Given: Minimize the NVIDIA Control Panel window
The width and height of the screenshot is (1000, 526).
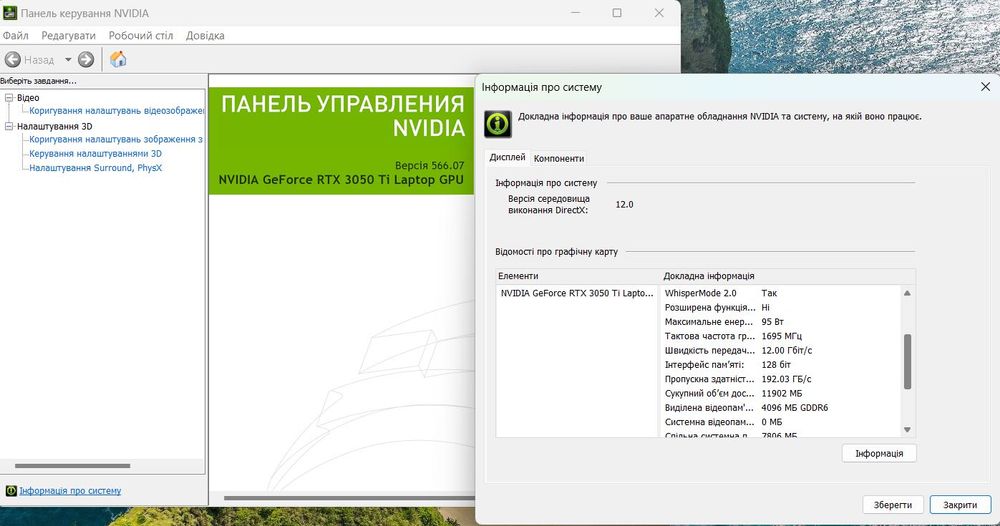Looking at the screenshot, I should [575, 13].
